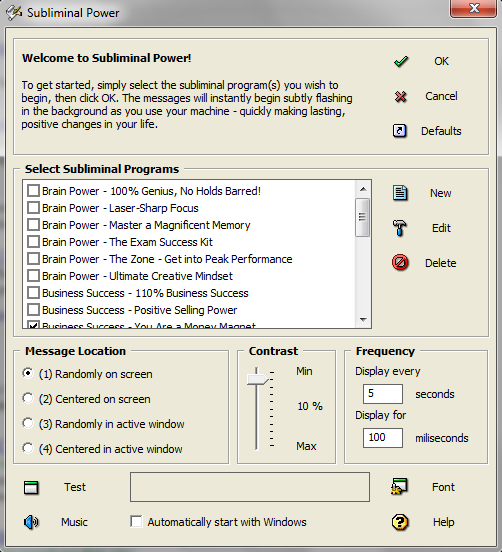Uncheck You Are a Money Magnet checkbox
The image size is (502, 552).
[33, 325]
